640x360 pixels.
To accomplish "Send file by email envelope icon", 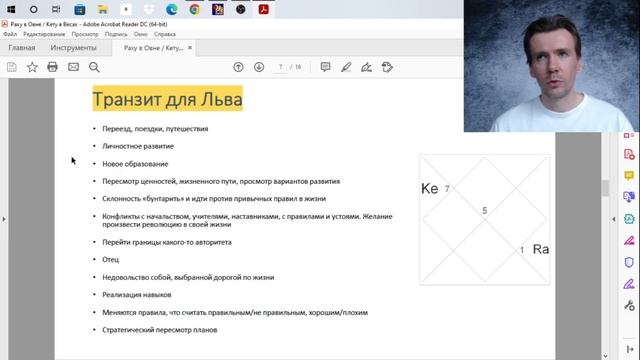I will coord(73,67).
